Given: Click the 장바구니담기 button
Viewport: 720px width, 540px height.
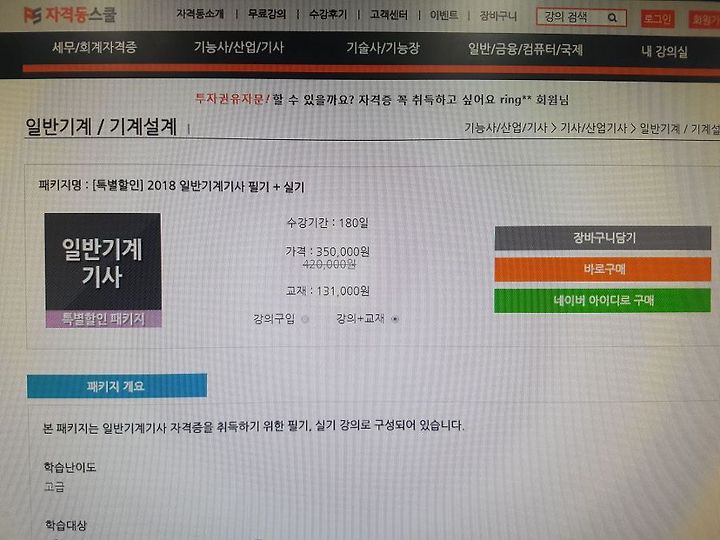Looking at the screenshot, I should pyautogui.click(x=602, y=238).
